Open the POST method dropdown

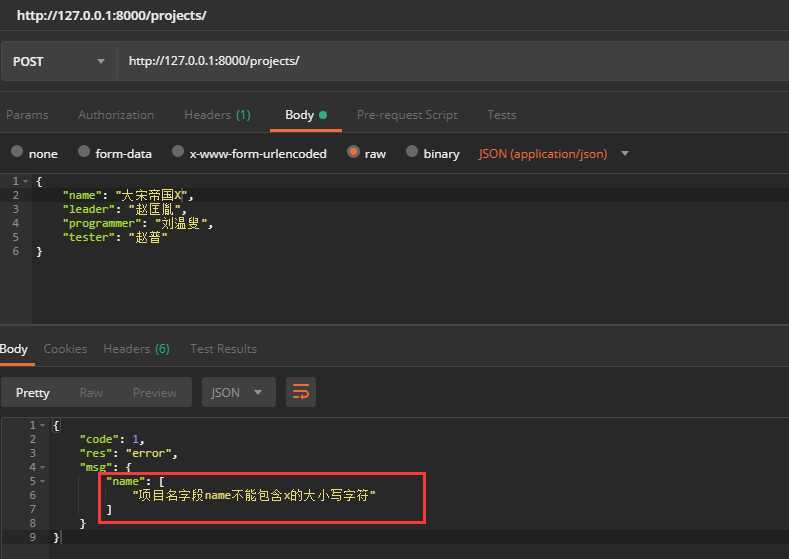click(x=59, y=61)
